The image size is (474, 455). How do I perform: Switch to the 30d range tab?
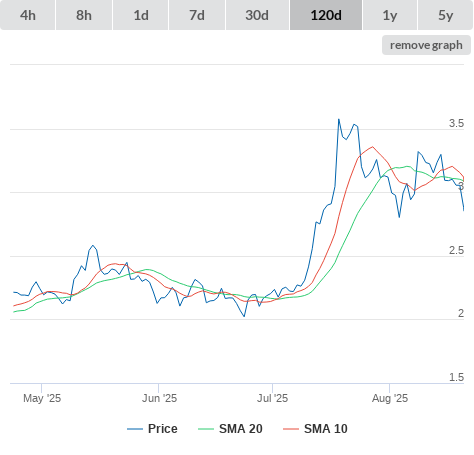coord(257,15)
